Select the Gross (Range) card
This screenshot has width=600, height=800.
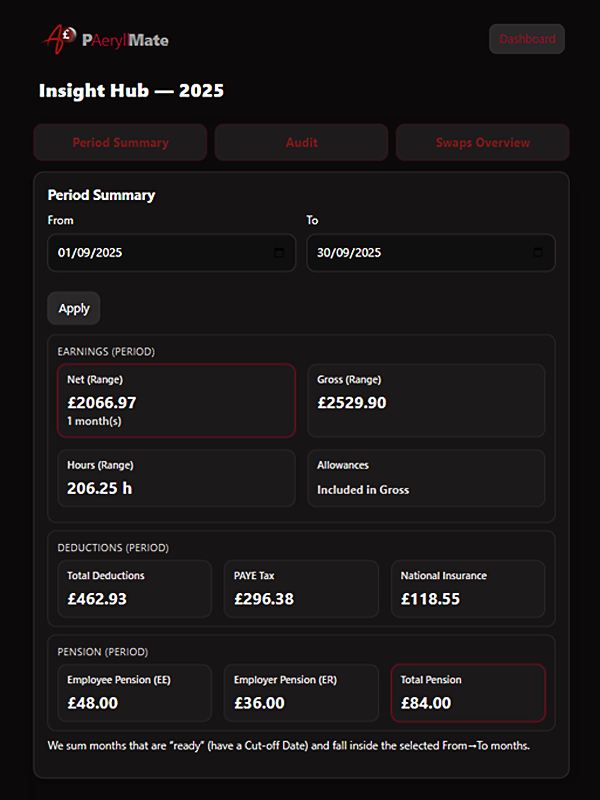tap(426, 400)
